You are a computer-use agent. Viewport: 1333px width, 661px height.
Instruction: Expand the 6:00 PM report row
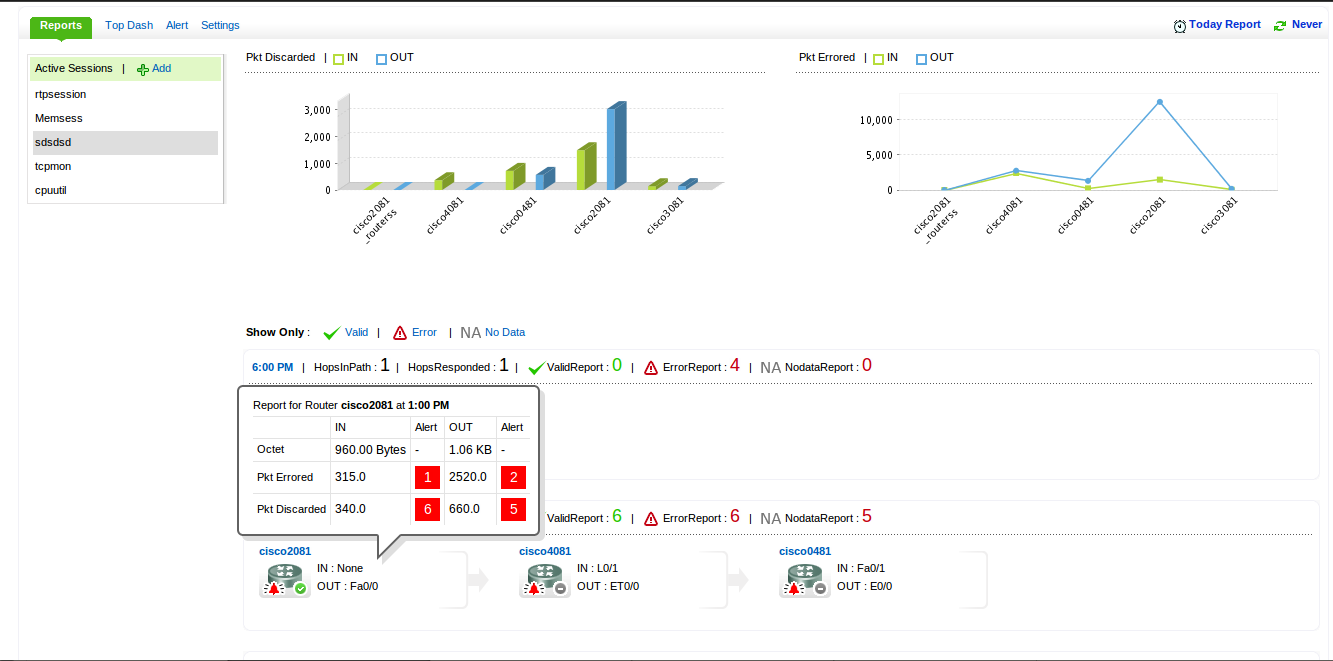coord(272,367)
